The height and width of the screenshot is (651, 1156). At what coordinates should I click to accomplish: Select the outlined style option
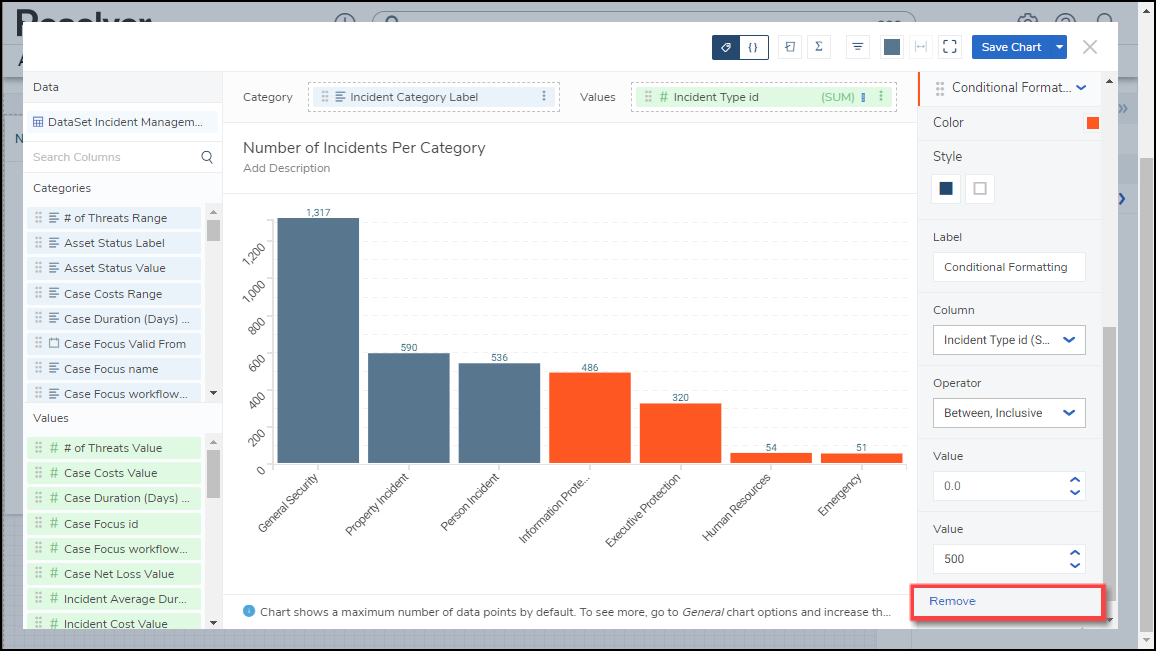click(x=980, y=189)
